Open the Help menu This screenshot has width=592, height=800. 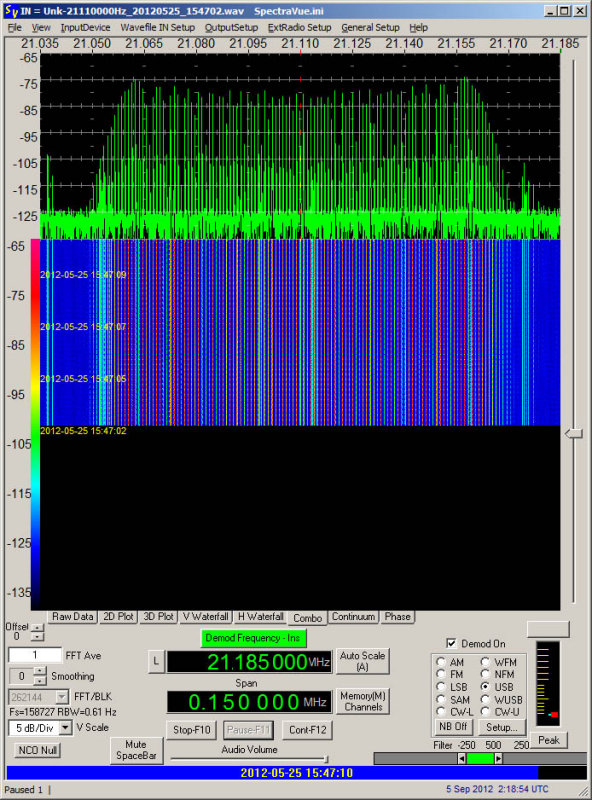418,28
